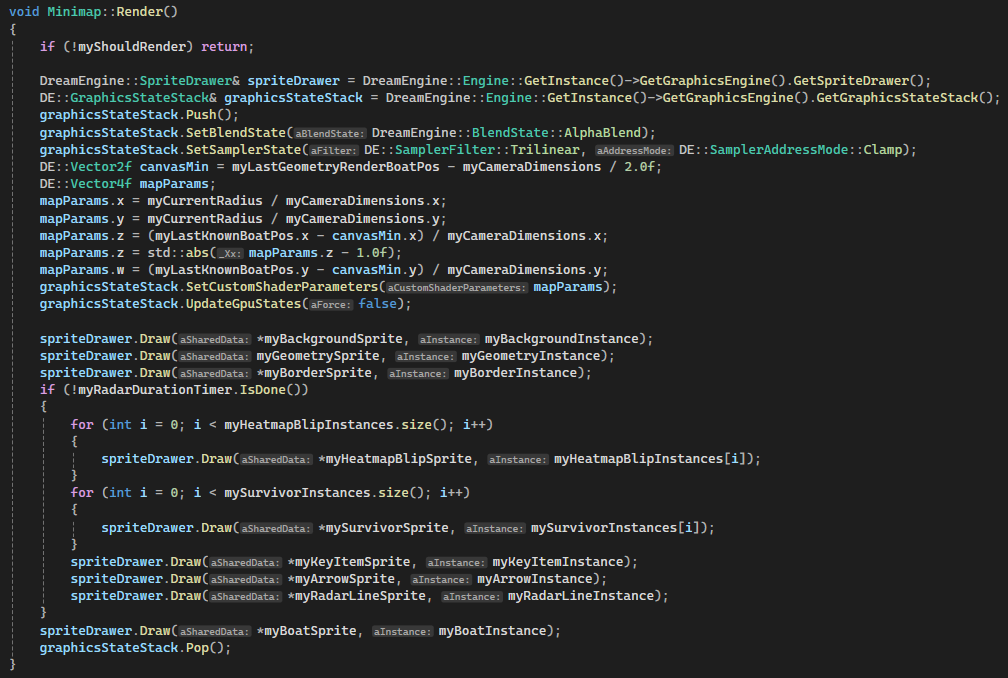Click the 2.0f literal
The width and height of the screenshot is (1008, 678).
coord(640,166)
